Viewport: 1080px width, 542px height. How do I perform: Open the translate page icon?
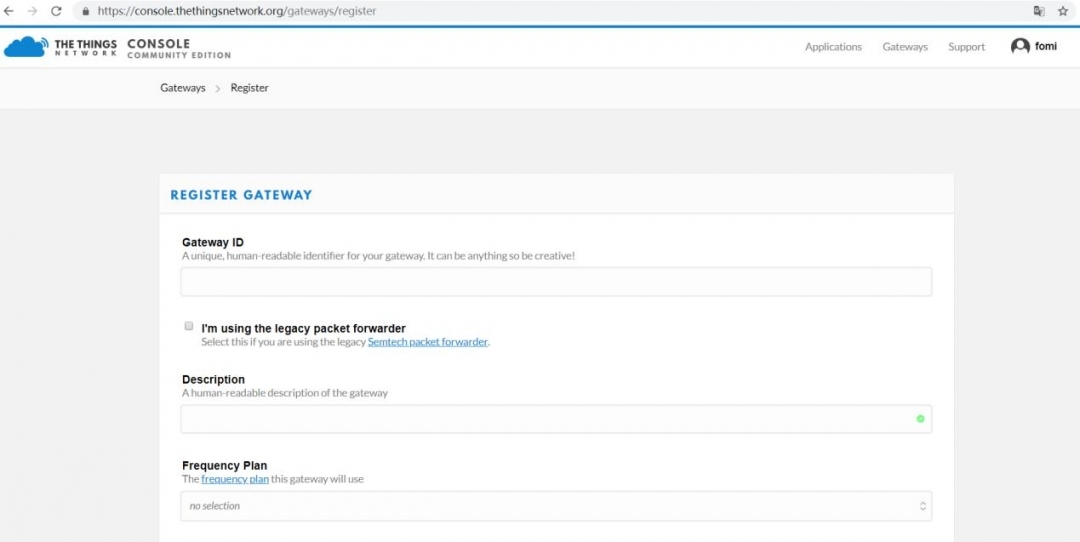1039,11
